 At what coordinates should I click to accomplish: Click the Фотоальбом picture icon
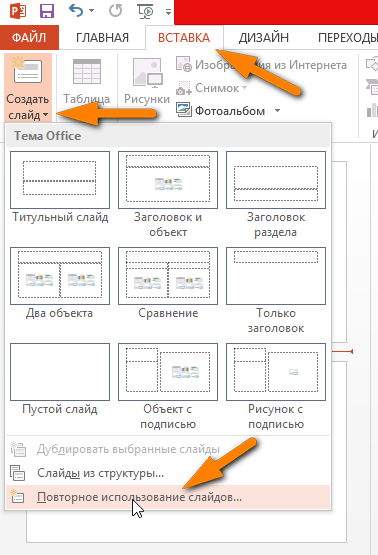184,110
